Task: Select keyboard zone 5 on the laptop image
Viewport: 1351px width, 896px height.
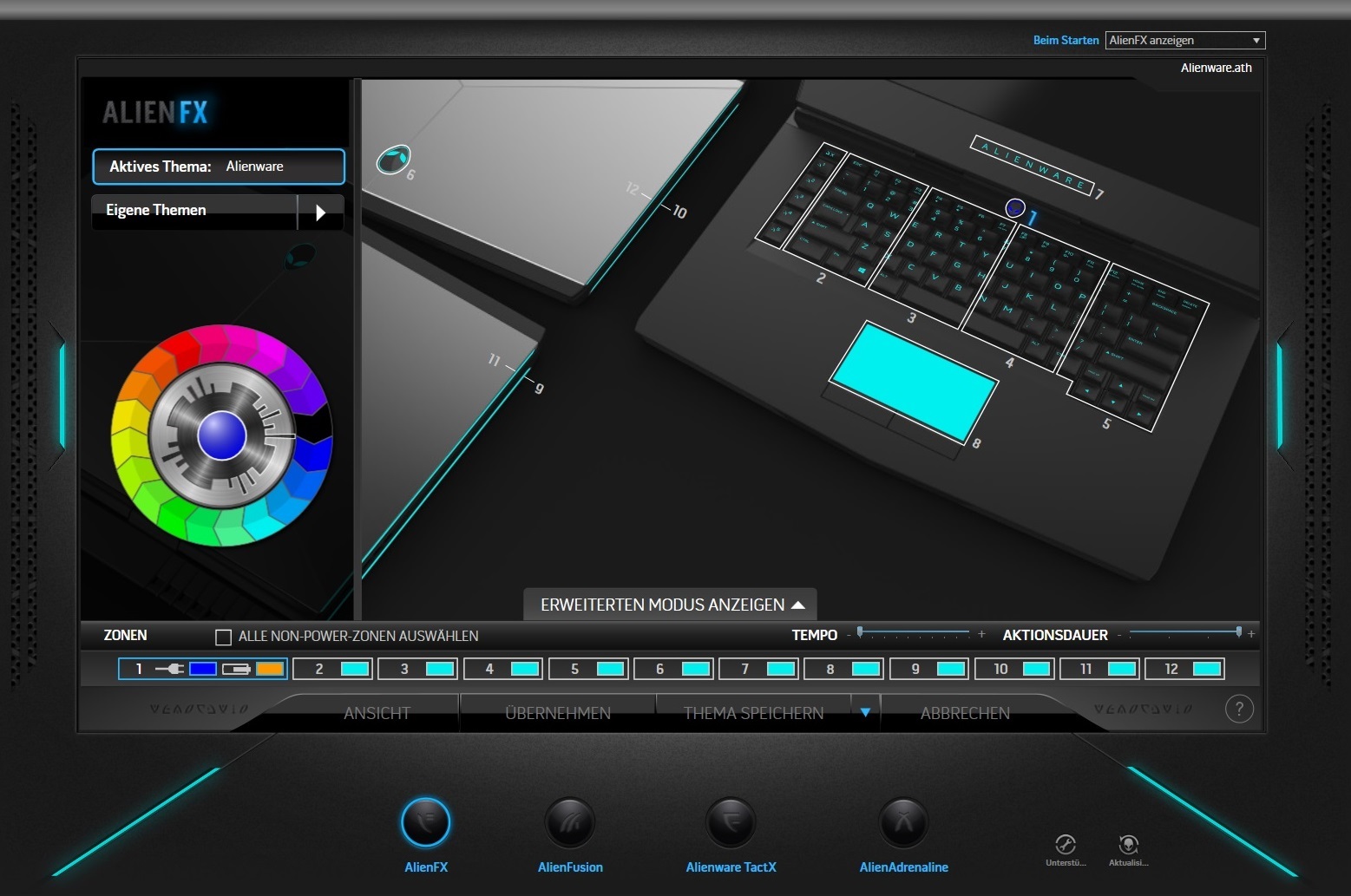Action: pyautogui.click(x=1133, y=347)
